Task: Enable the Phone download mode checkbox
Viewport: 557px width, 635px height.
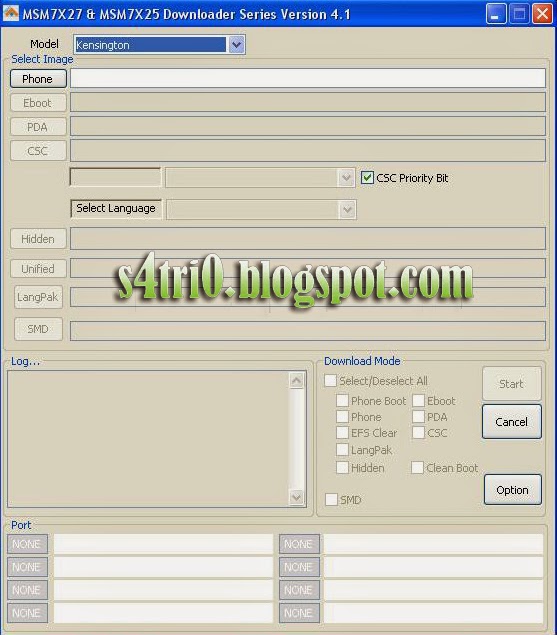Action: click(x=342, y=416)
